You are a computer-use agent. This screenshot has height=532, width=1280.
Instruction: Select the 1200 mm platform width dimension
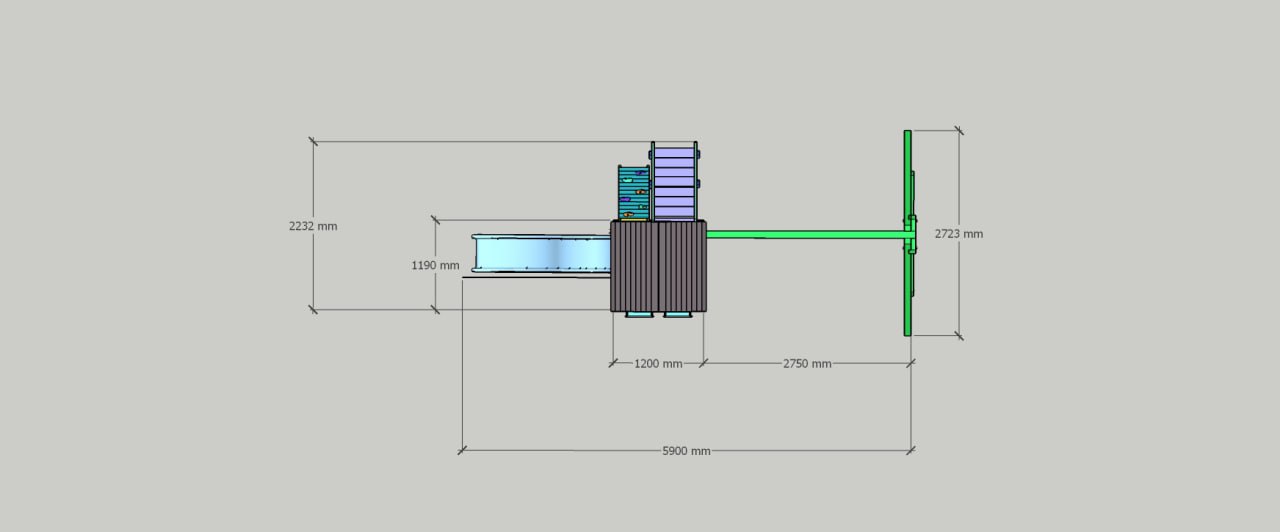click(x=657, y=364)
